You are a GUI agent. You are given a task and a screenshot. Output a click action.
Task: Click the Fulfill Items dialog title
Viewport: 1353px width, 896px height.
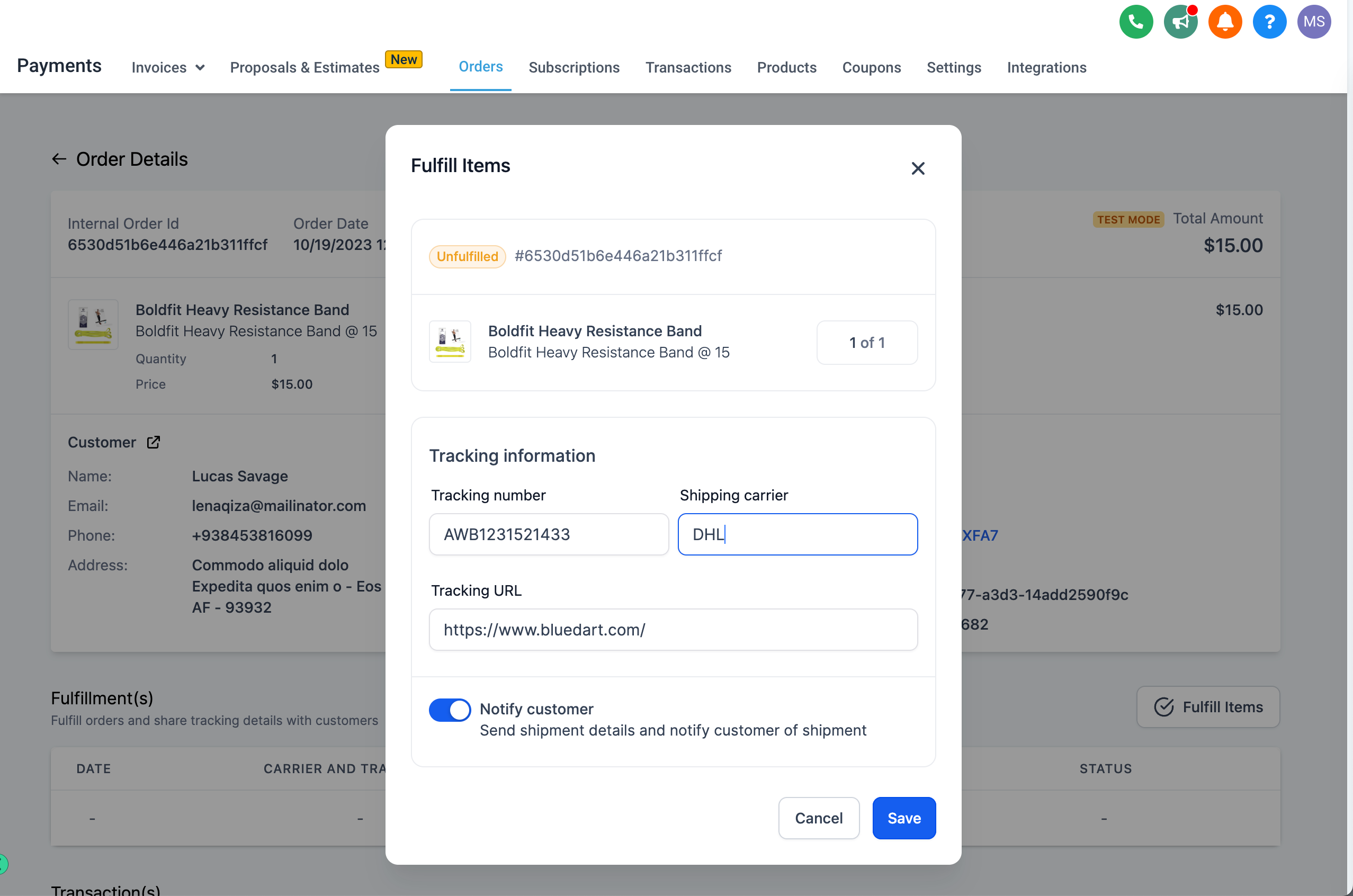click(x=461, y=165)
